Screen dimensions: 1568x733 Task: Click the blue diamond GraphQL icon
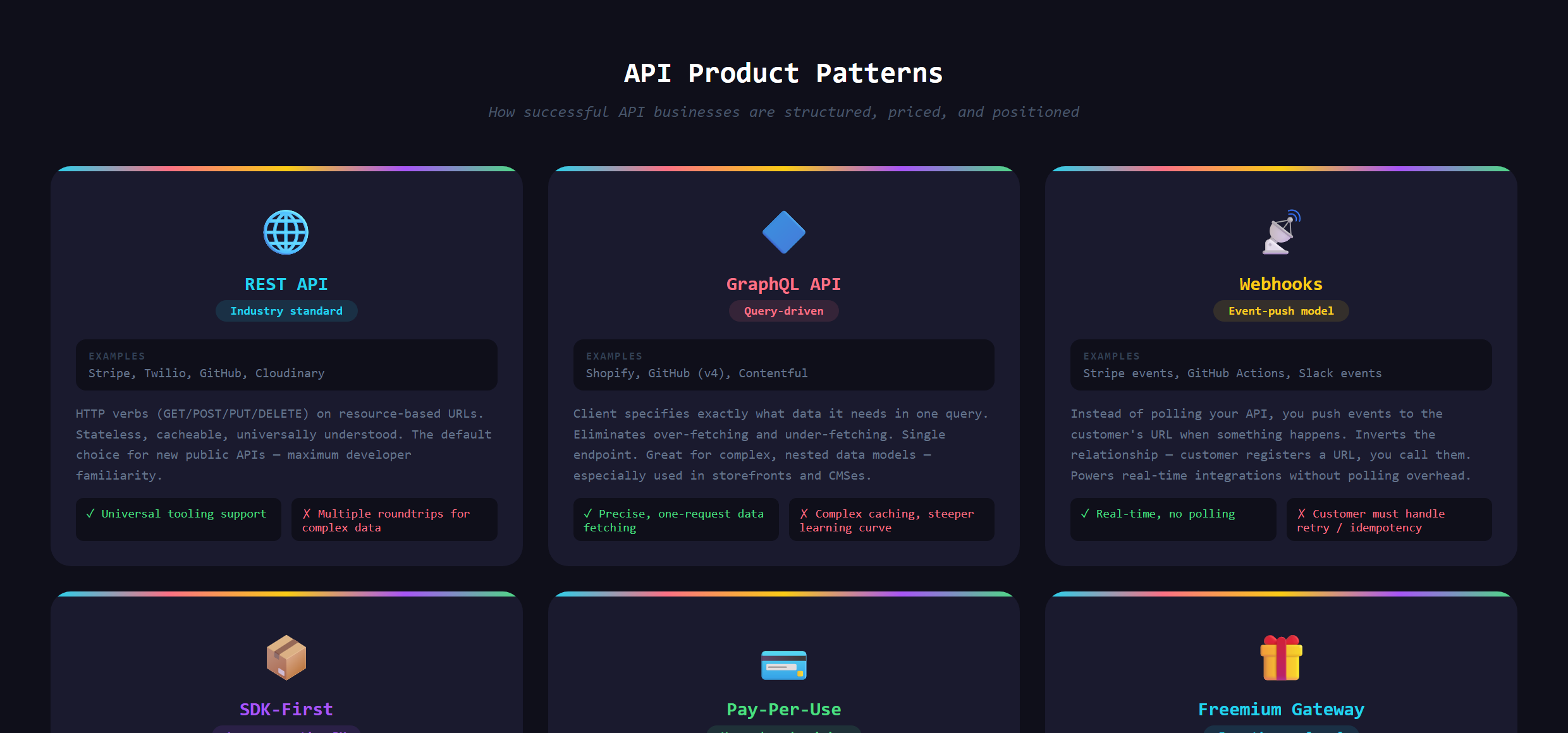pos(783,232)
